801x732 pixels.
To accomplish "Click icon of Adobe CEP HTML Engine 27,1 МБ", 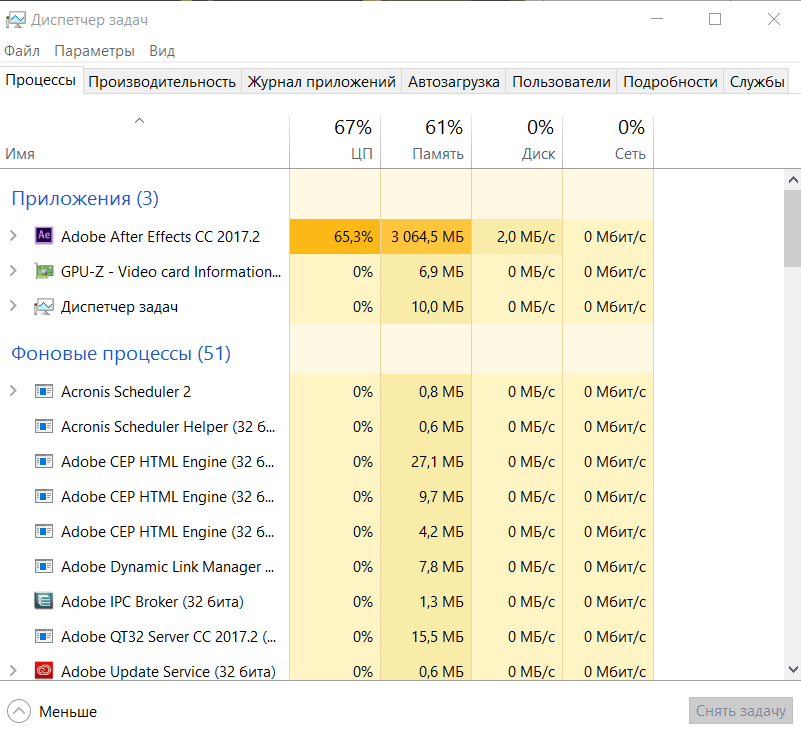I will [44, 461].
